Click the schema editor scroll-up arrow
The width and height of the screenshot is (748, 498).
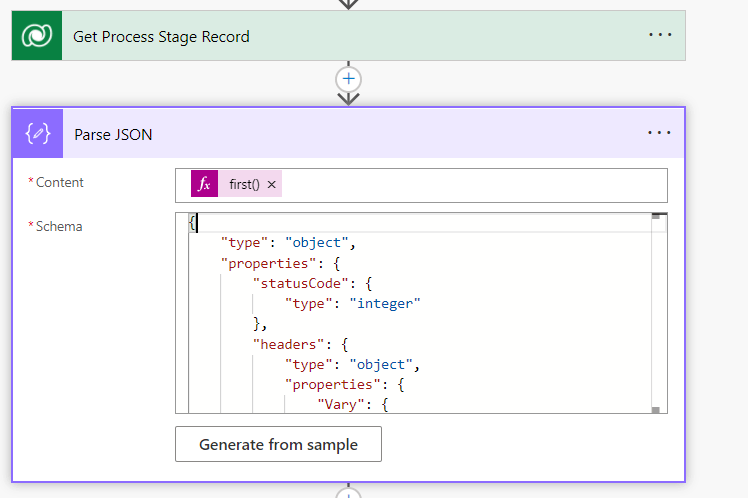pyautogui.click(x=657, y=216)
